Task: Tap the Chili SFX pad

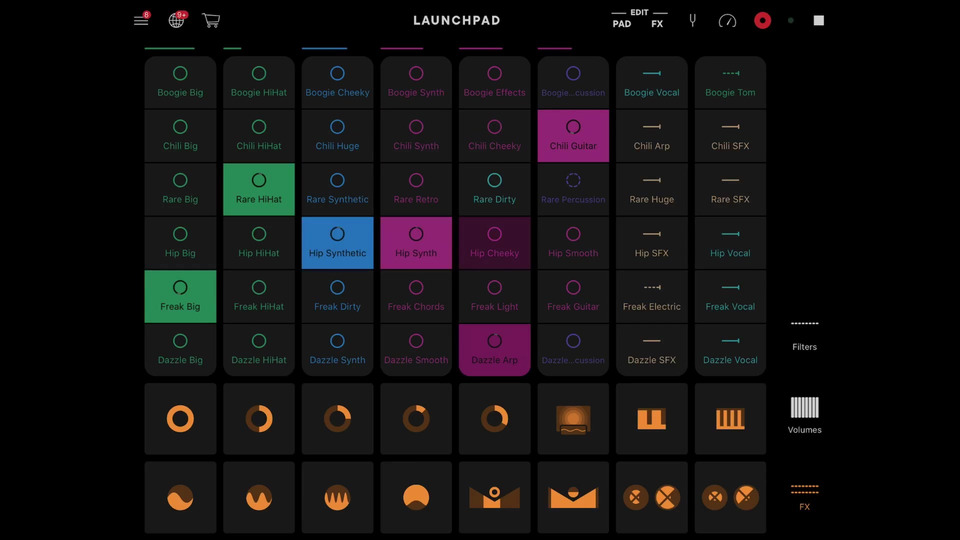Action: [730, 136]
